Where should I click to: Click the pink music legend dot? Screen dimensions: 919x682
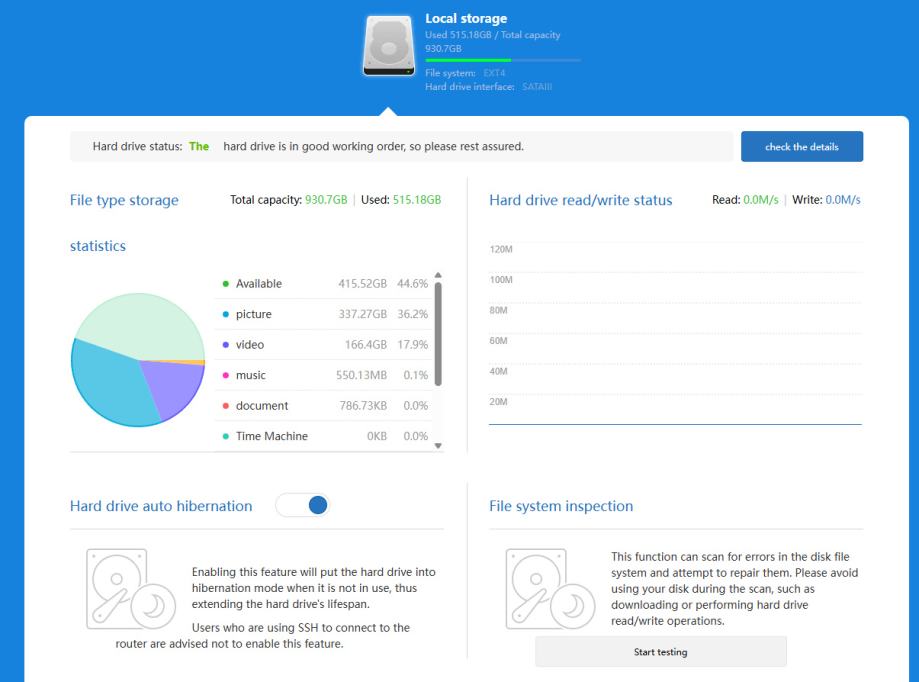tap(226, 375)
